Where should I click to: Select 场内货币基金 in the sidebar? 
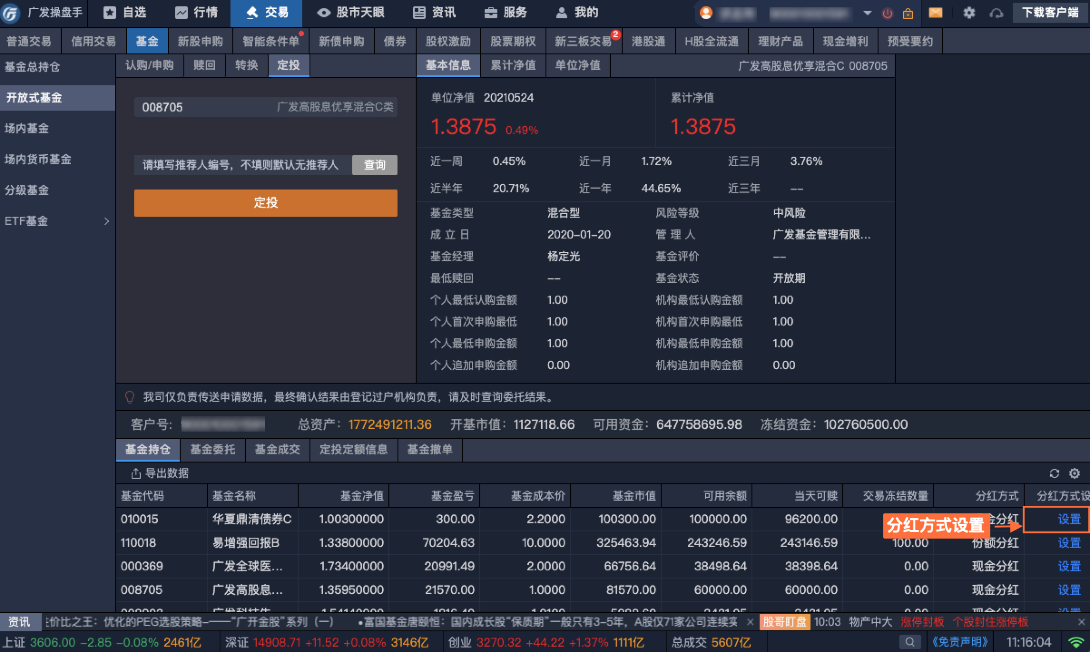[38, 159]
